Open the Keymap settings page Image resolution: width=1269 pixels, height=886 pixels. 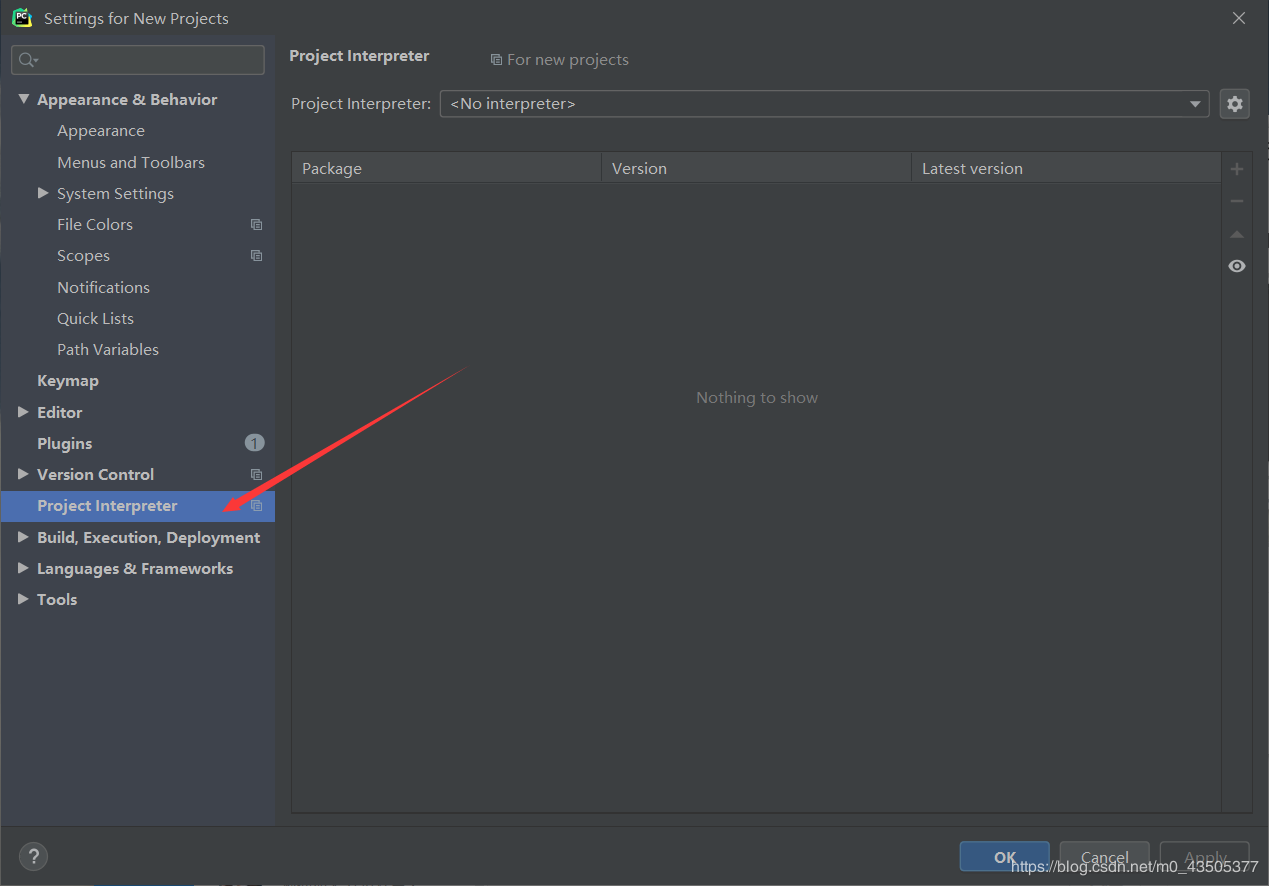[68, 381]
